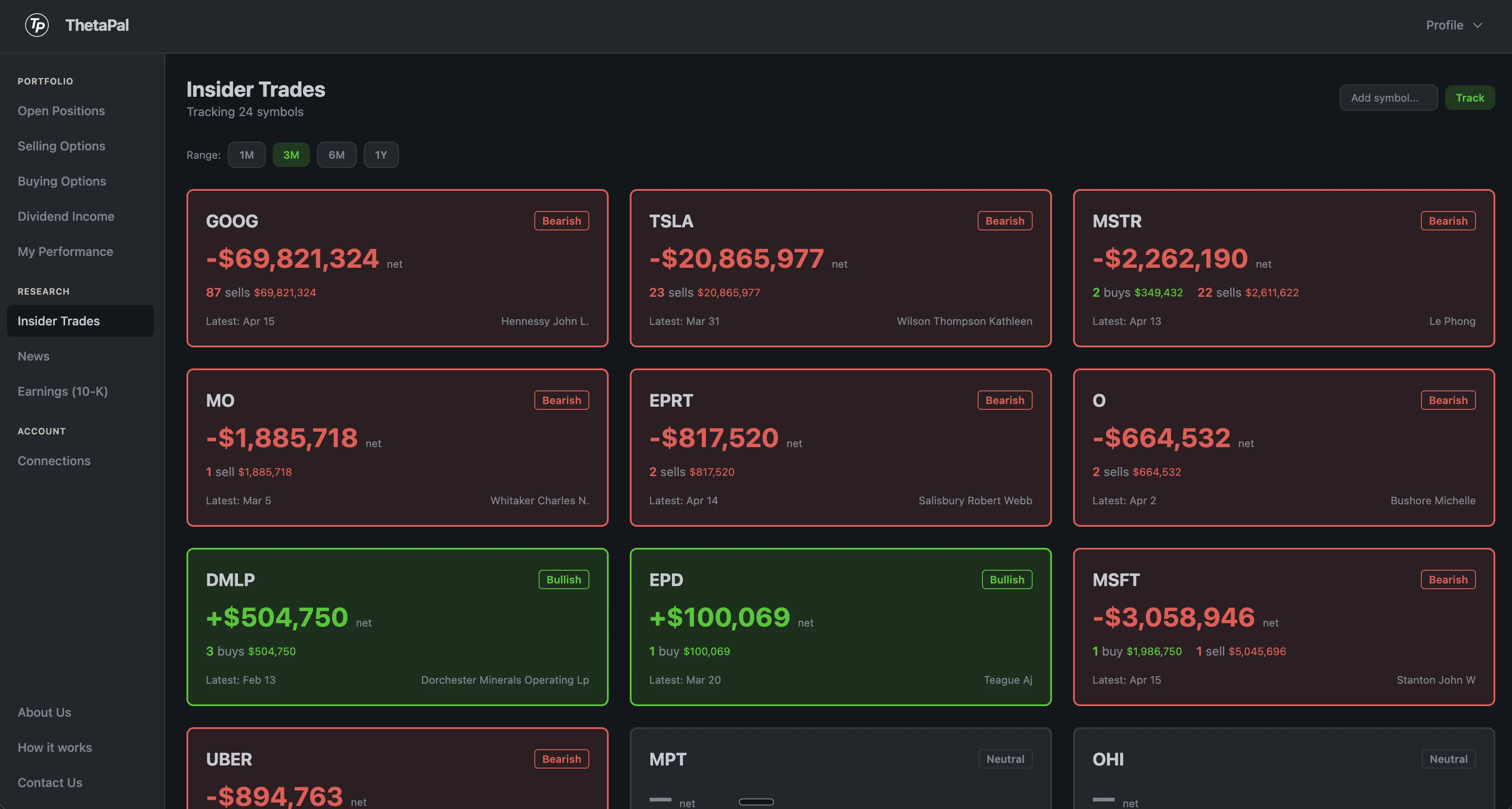Go to Open Positions

pyautogui.click(x=61, y=111)
